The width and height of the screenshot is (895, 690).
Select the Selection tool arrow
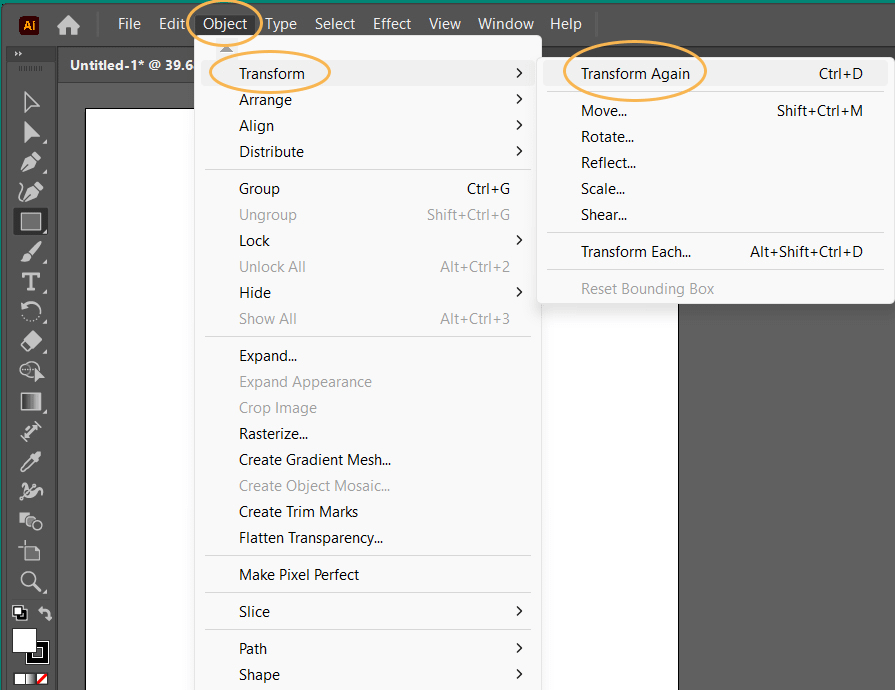[x=31, y=101]
